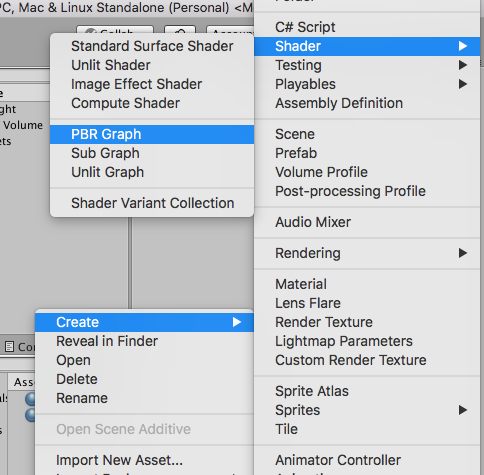Create a Post-processing Profile
484x475 pixels.
(x=367, y=191)
